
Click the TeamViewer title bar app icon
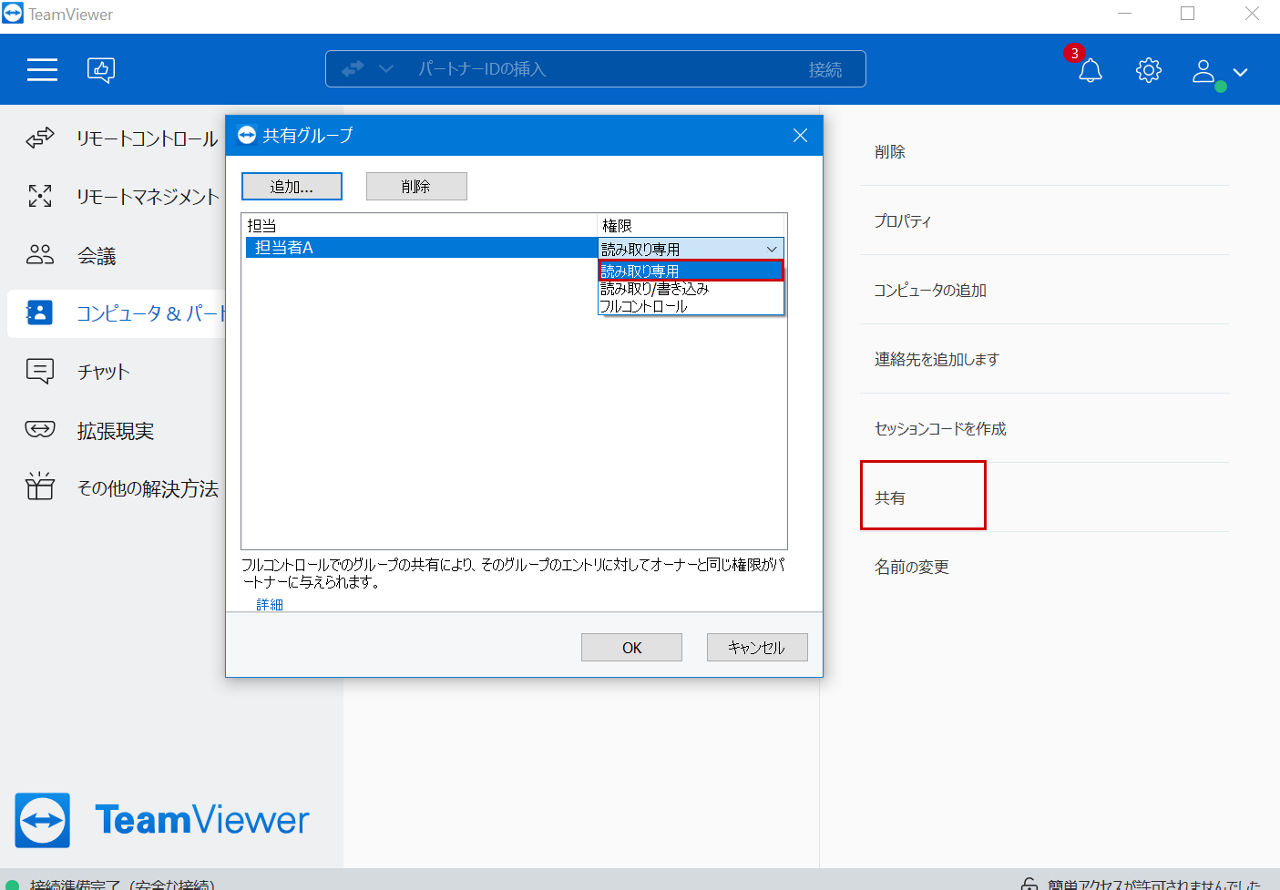(x=13, y=14)
